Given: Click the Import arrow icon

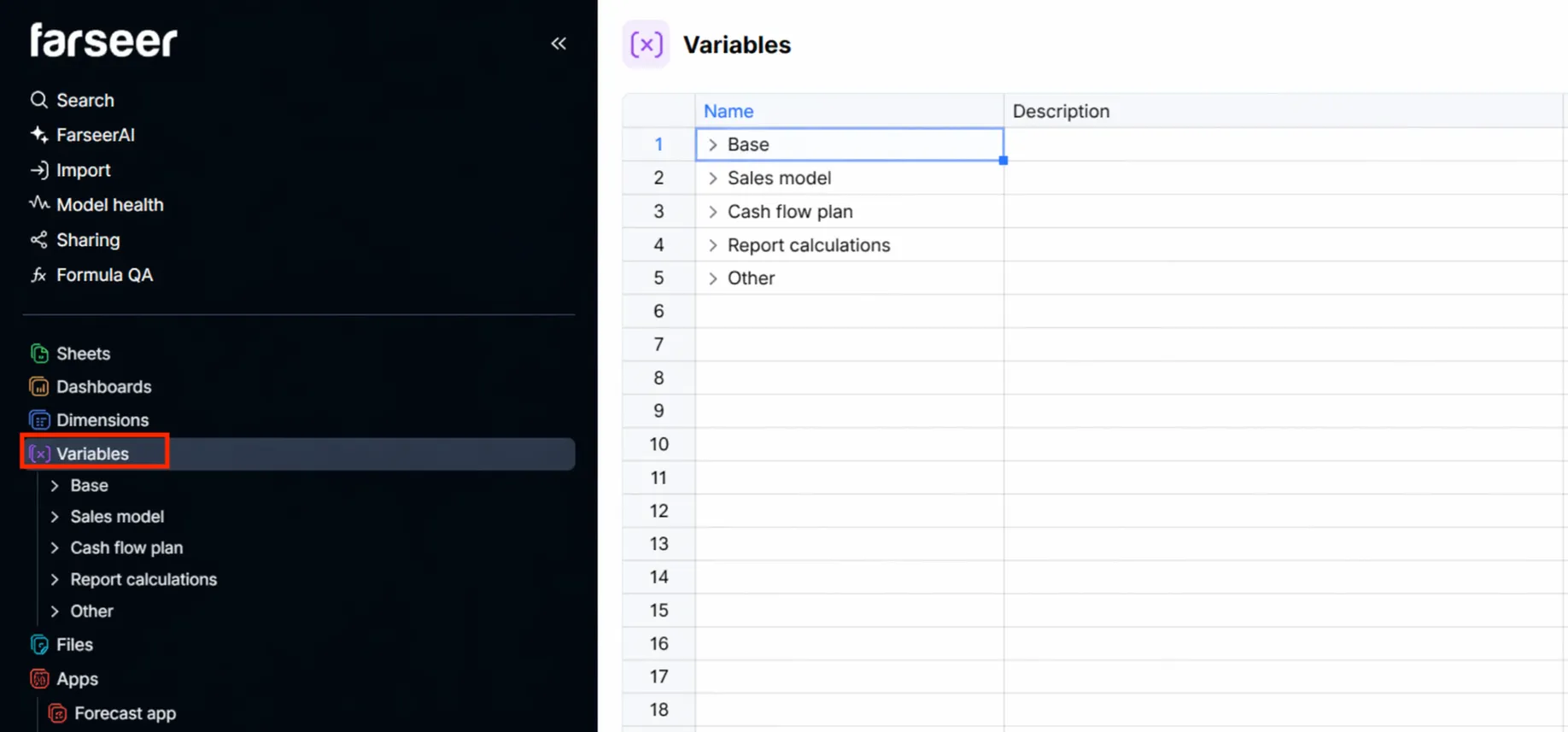Looking at the screenshot, I should (38, 170).
